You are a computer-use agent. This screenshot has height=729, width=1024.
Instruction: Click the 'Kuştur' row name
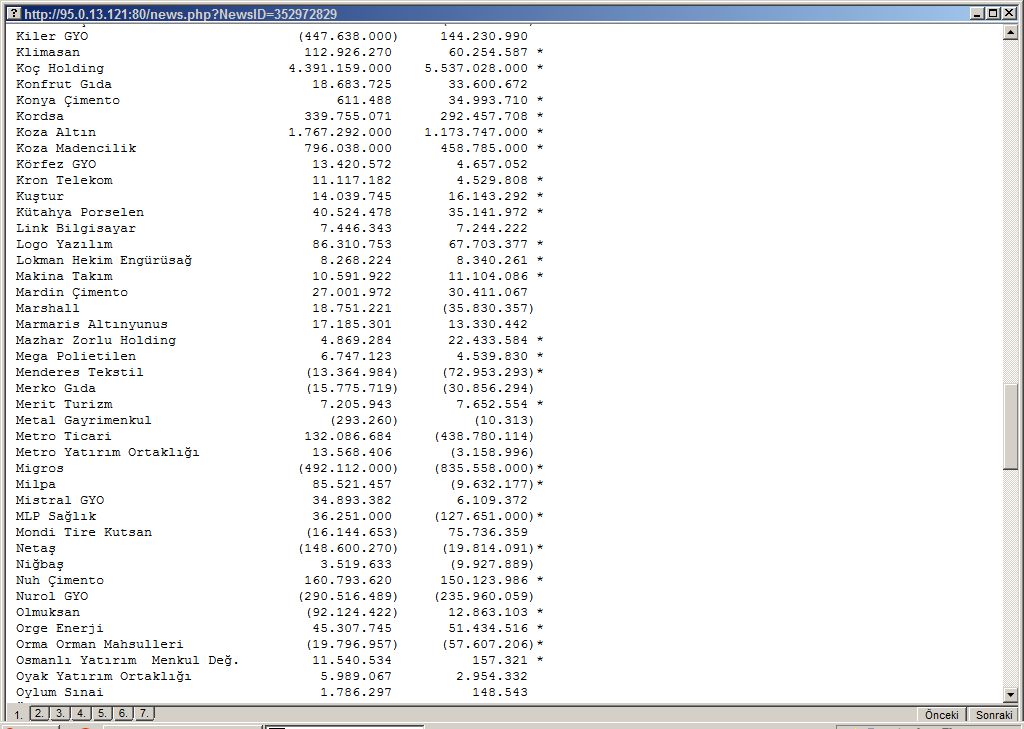tap(40, 197)
